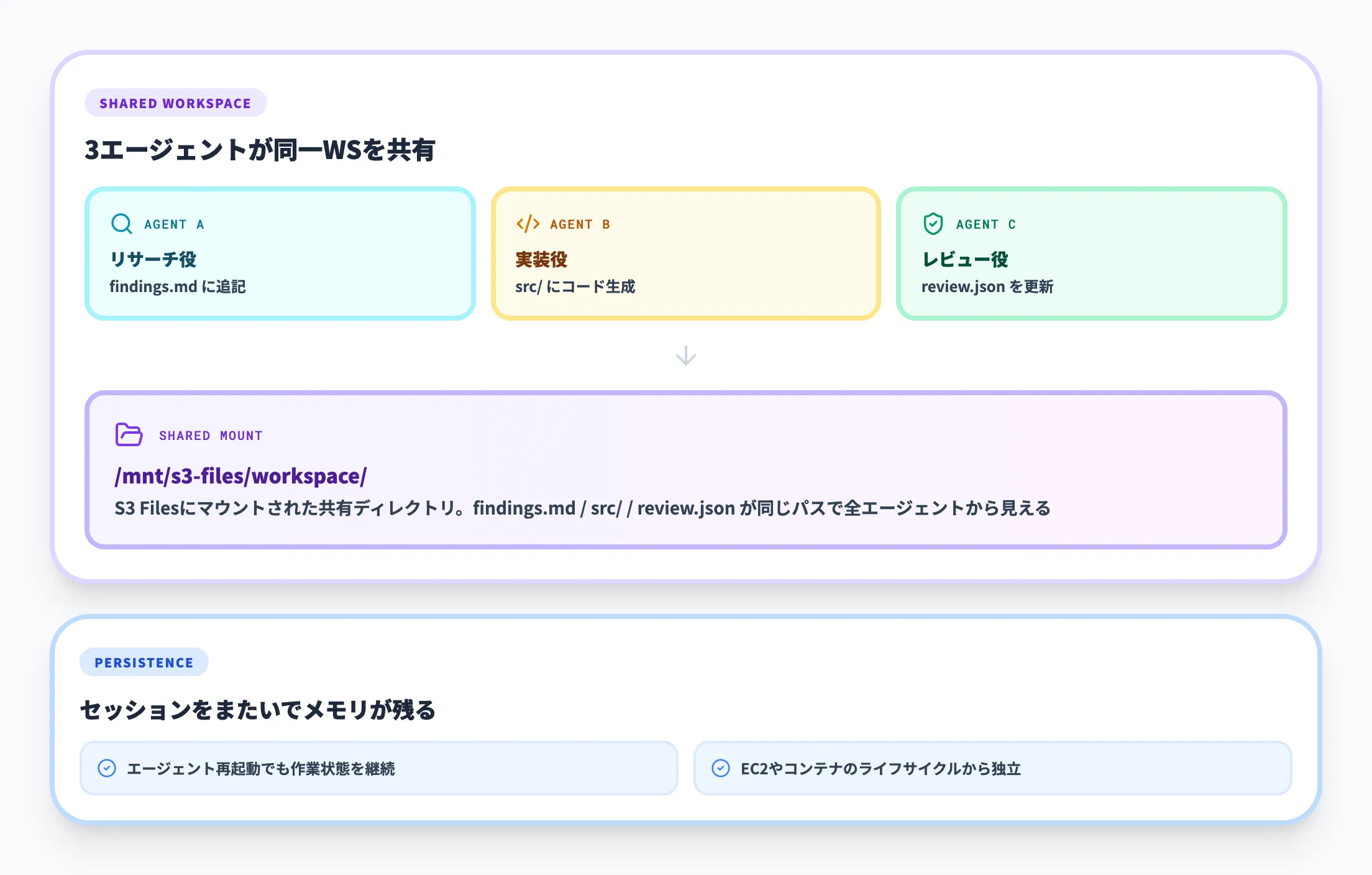Click the /mnt/s3-files/workspace/ path link
Viewport: 1372px width, 875px height.
point(240,476)
